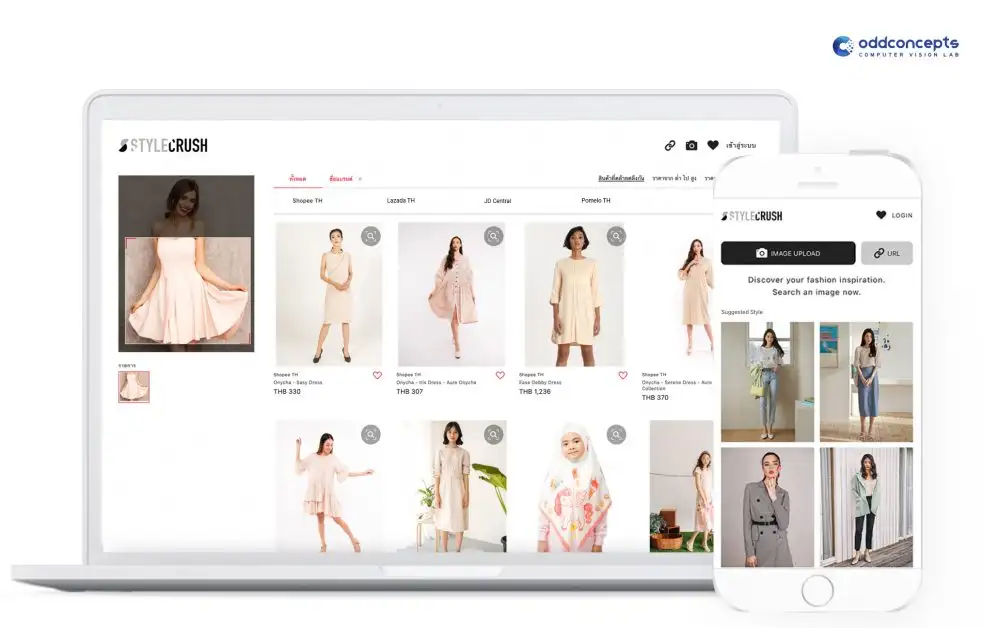Open the heart icon on mobile header
Image resolution: width=984 pixels, height=628 pixels.
pos(881,215)
